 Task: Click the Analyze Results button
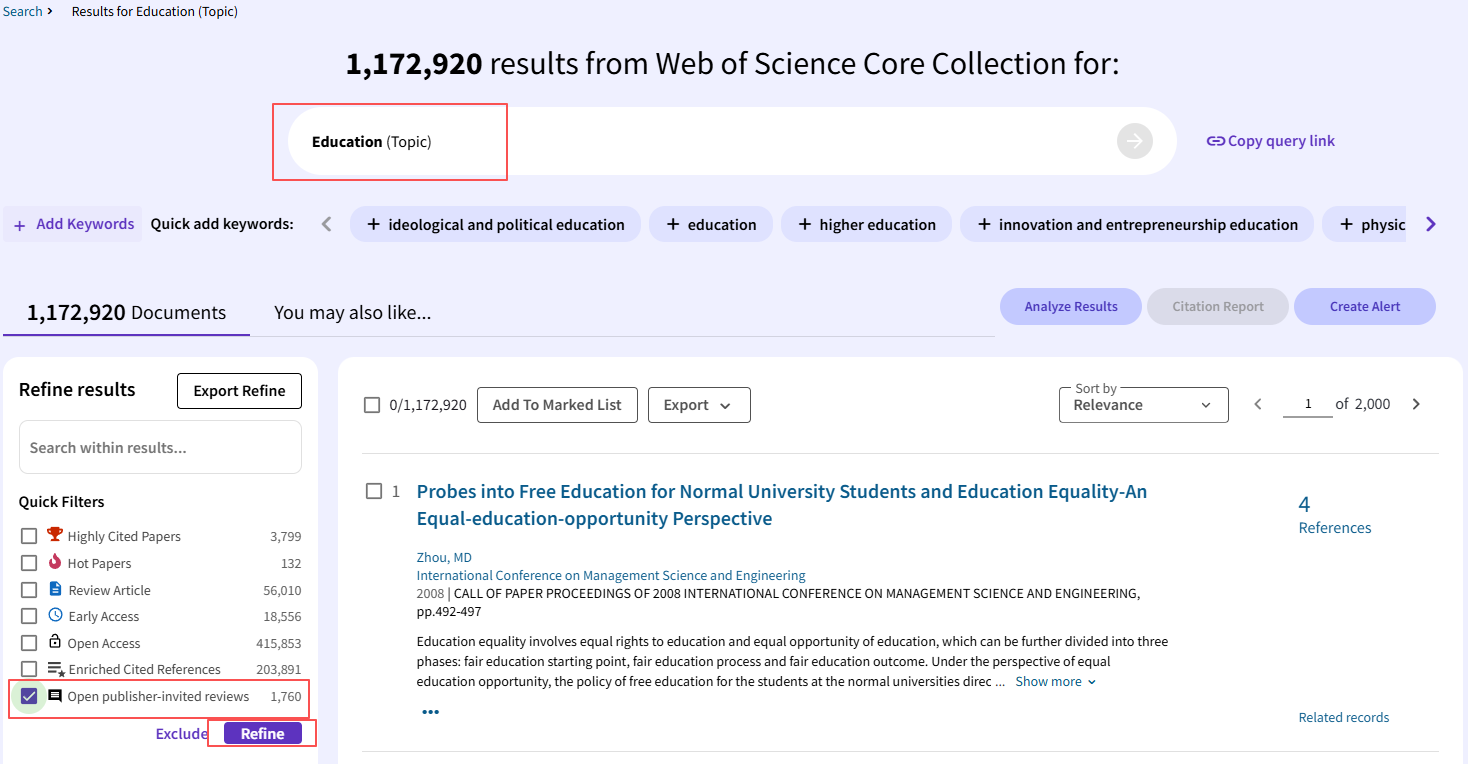1070,307
